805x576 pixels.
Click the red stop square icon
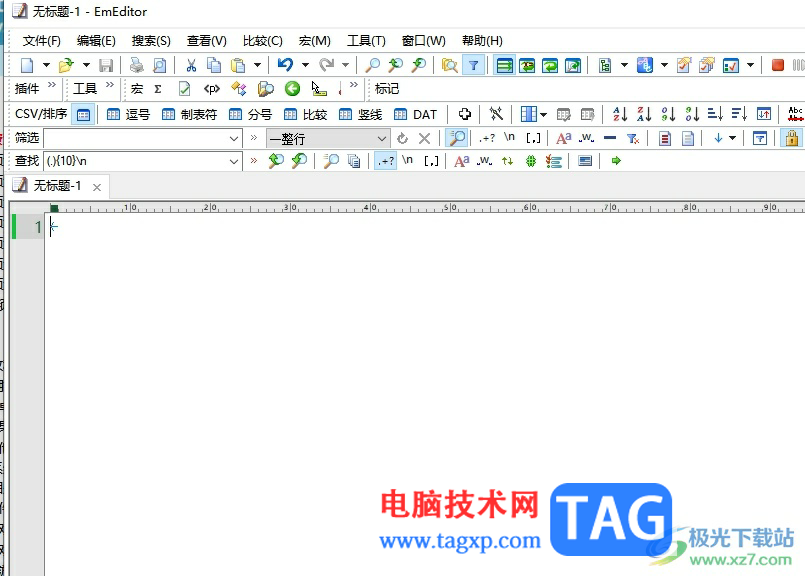(x=778, y=65)
